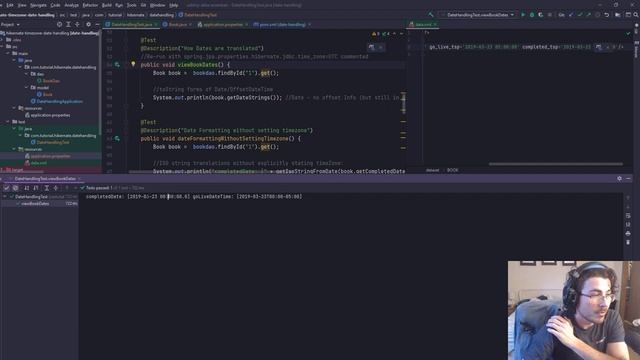Open the Navigate menu
The height and width of the screenshot is (360, 640).
(x=38, y=5)
